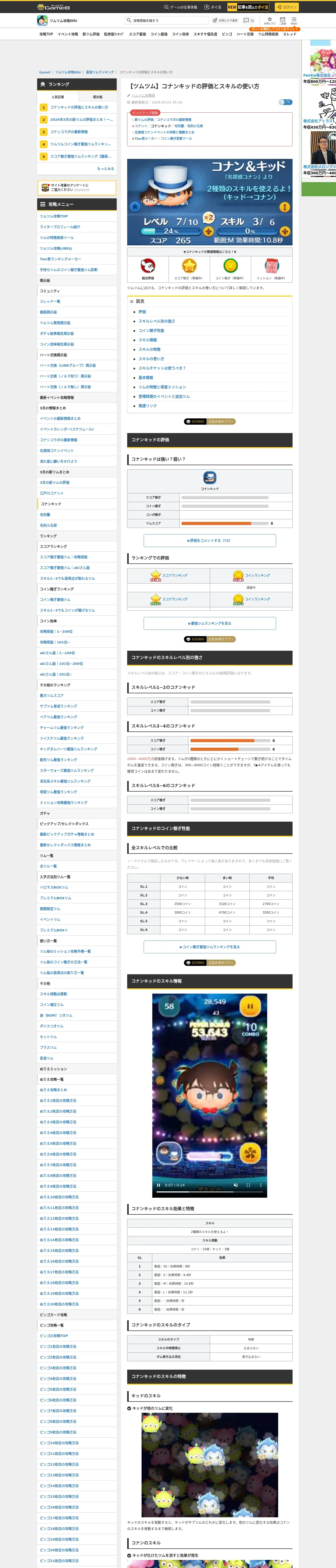This screenshot has height=1568, width=336.
Task: Open the コイン最強 nav menu item
Action: tap(159, 34)
